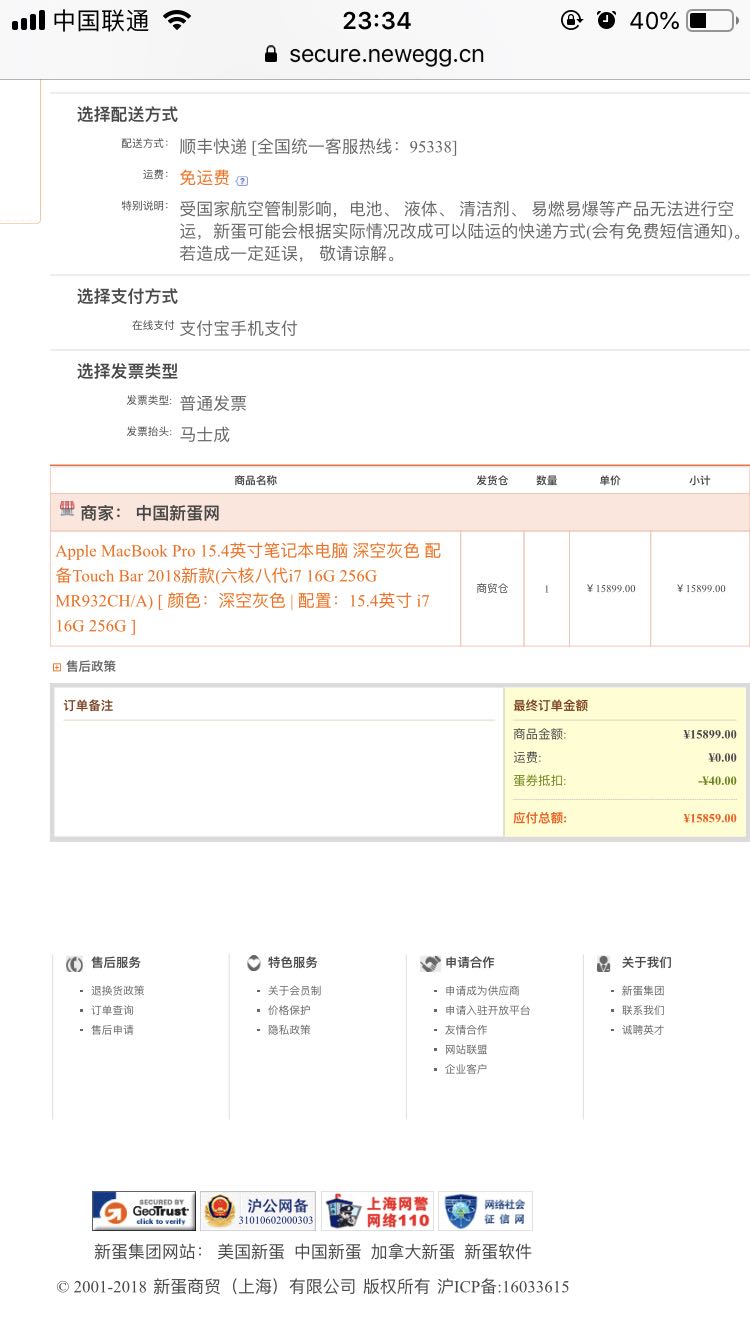Viewport: 750px width, 1334px height.
Task: Open the 上海网警 网络110 badge
Action: click(x=377, y=1211)
